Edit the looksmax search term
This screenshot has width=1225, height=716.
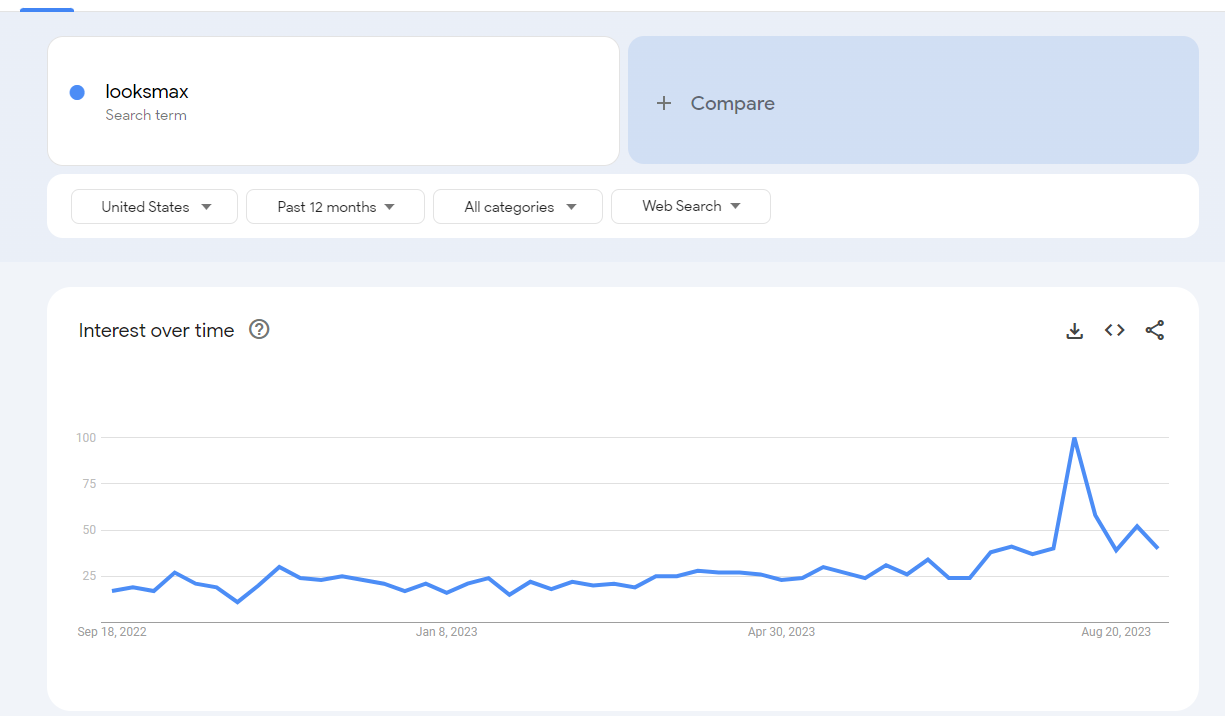333,101
